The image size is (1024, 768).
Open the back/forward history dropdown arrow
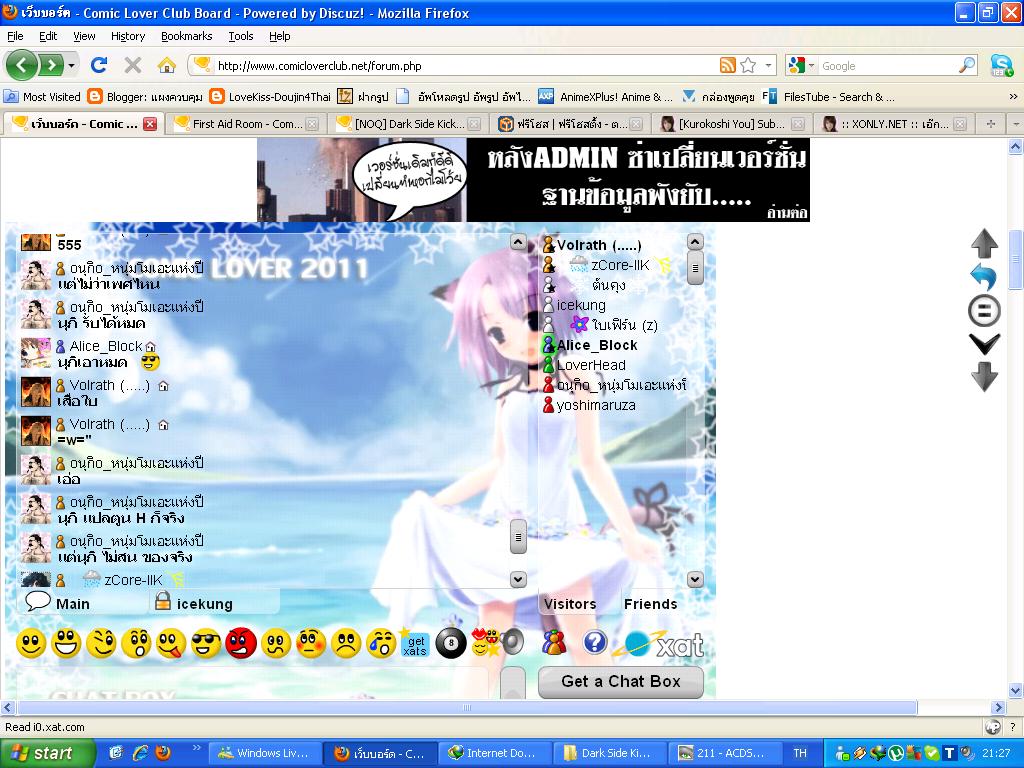[x=71, y=65]
